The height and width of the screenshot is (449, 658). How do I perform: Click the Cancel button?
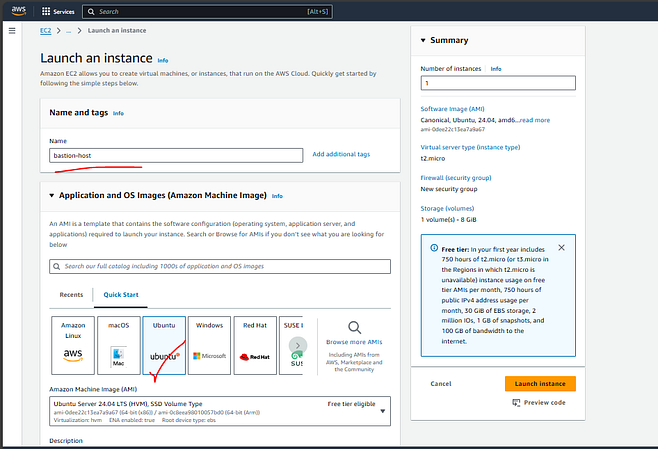441,384
